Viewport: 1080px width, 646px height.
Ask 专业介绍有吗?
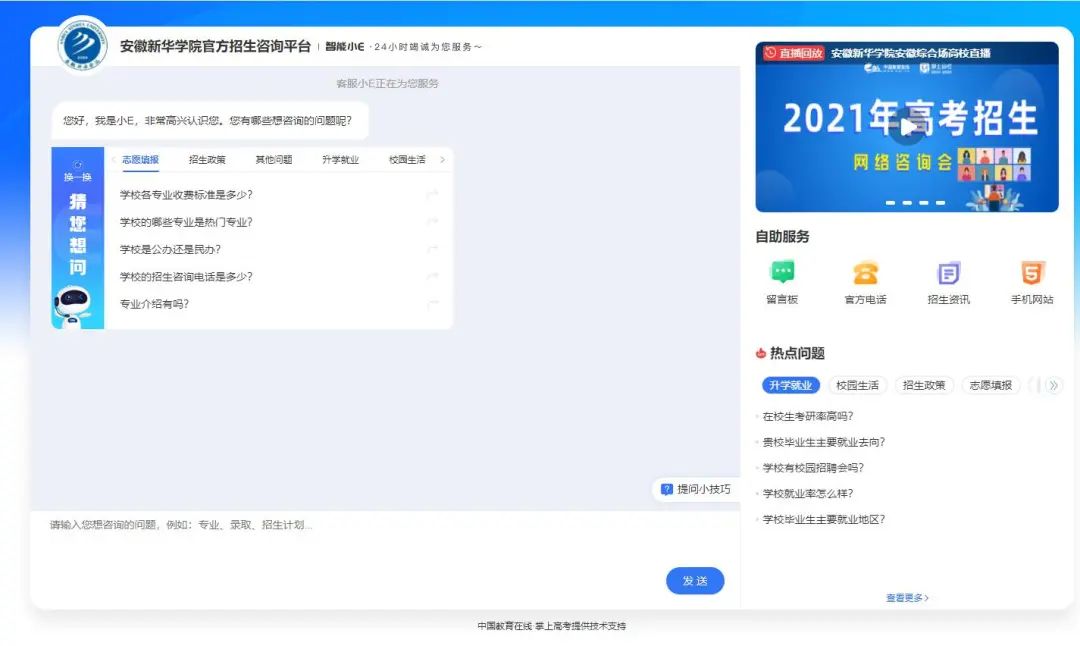coord(154,304)
